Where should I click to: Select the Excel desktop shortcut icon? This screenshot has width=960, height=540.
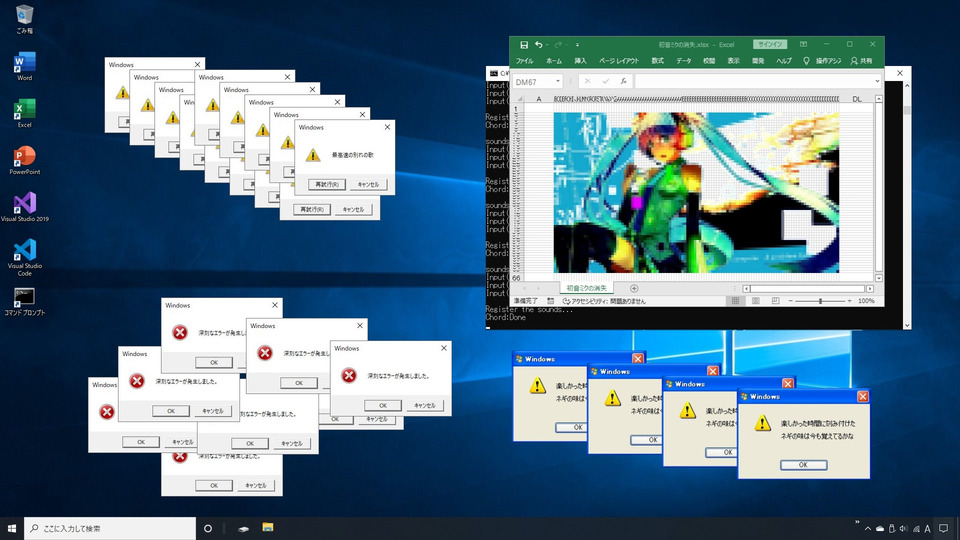pos(24,113)
